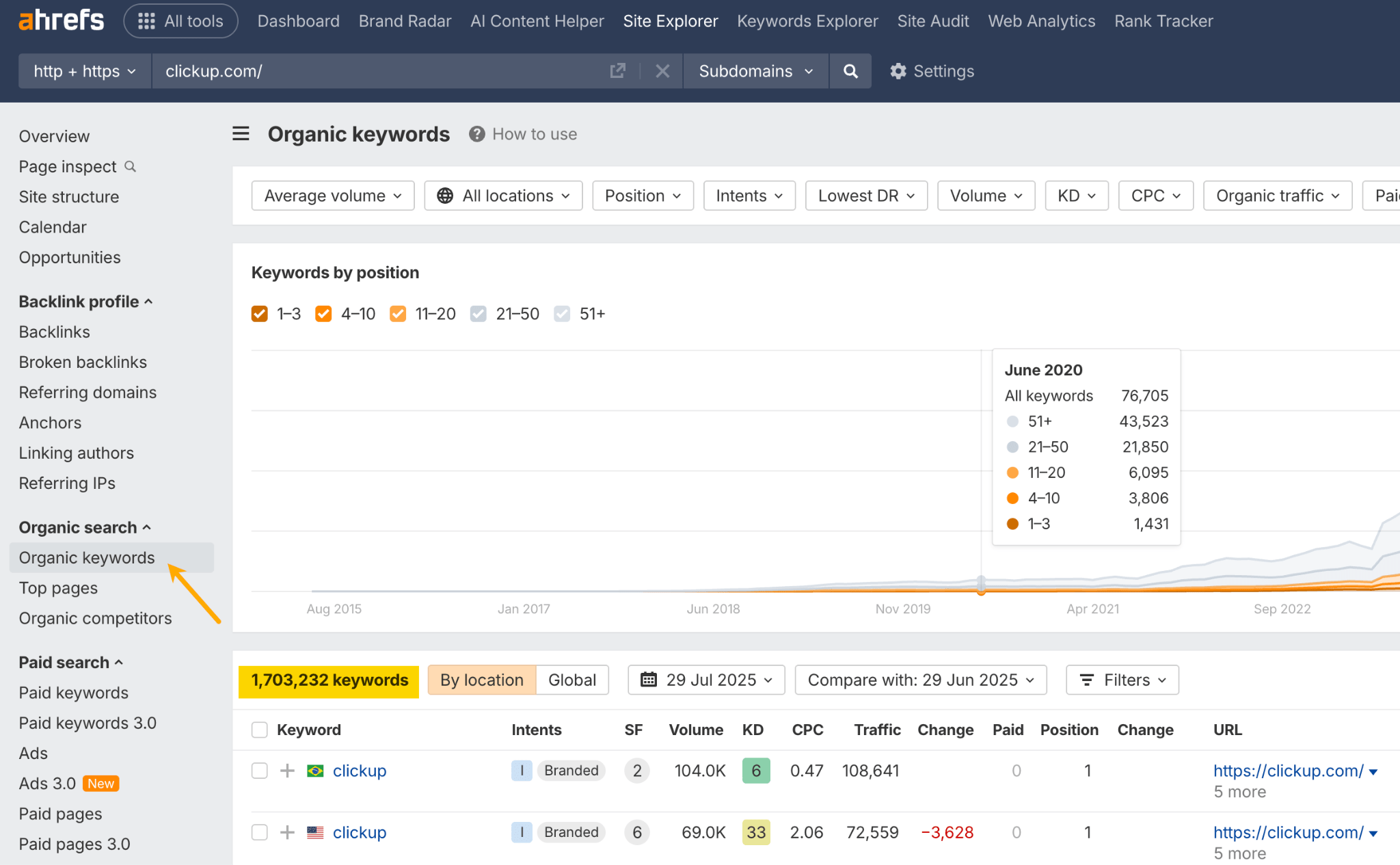Open the Subdomains dropdown
This screenshot has height=865, width=1400.
[x=755, y=71]
